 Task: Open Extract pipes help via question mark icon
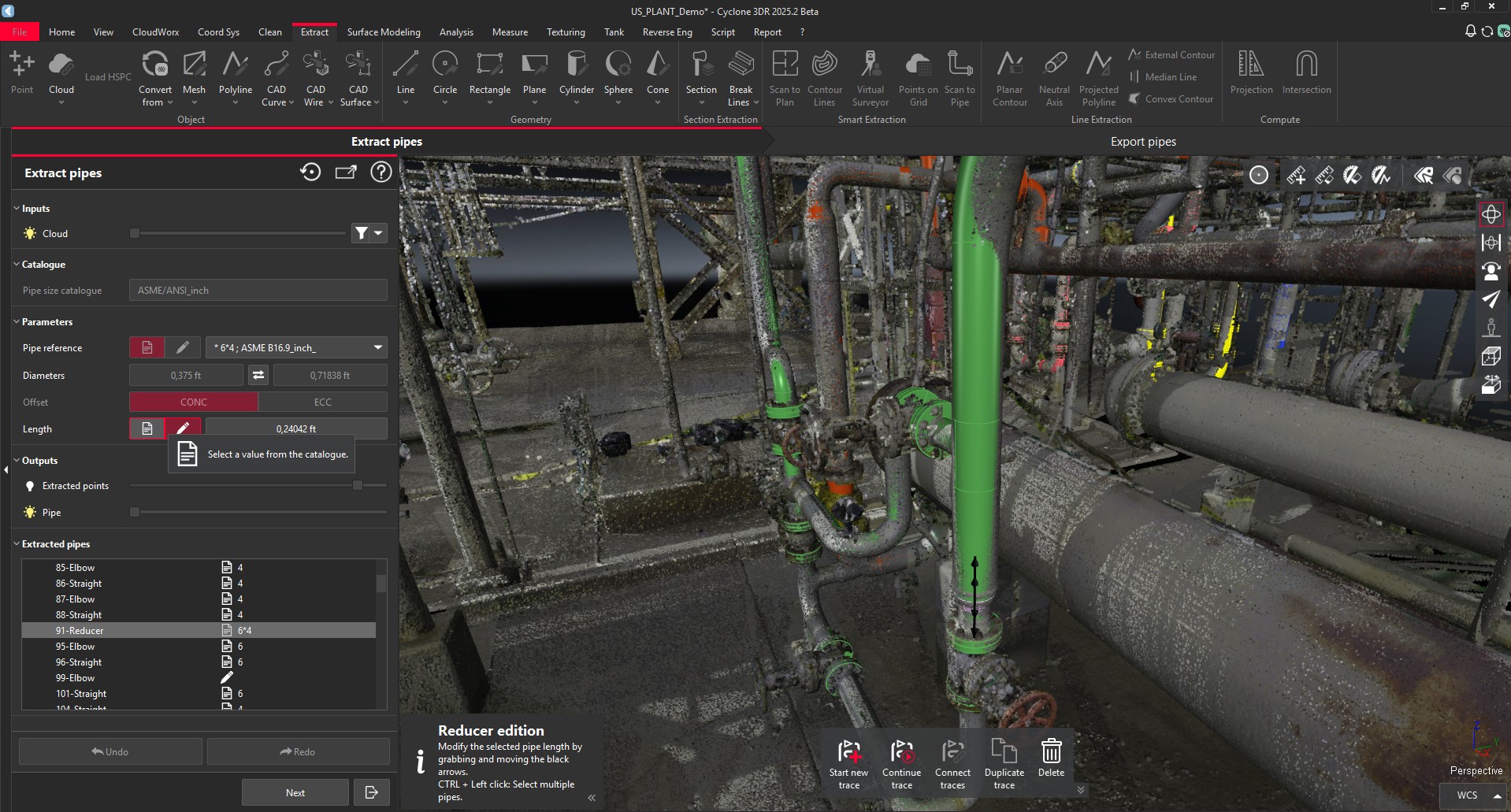(x=381, y=172)
